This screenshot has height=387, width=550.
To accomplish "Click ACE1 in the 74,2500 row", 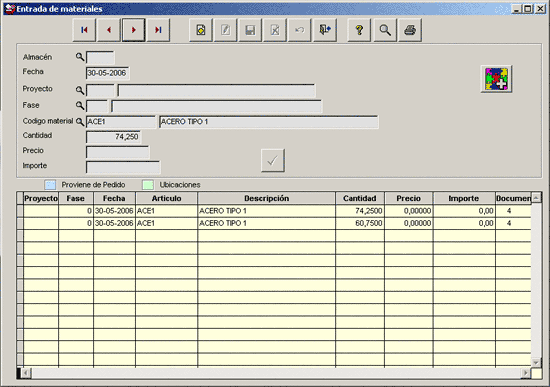I will pyautogui.click(x=167, y=211).
